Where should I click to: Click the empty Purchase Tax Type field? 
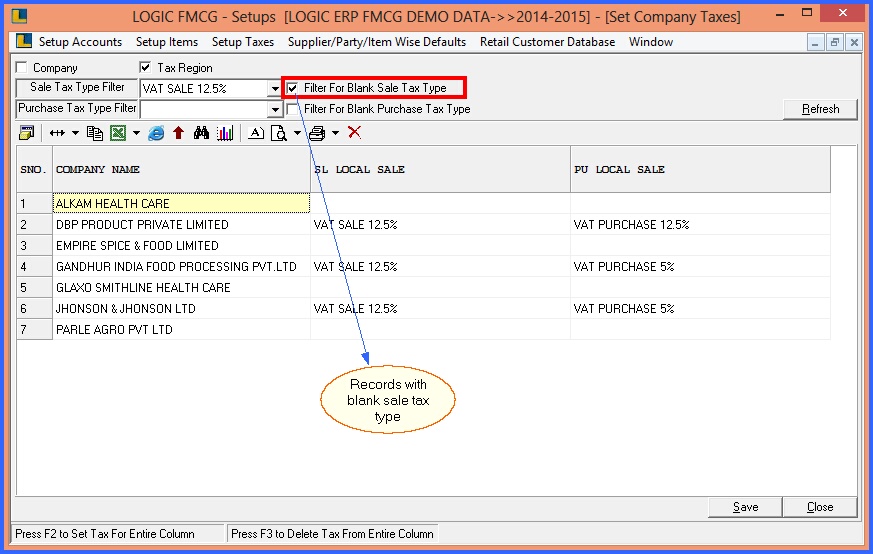point(204,109)
